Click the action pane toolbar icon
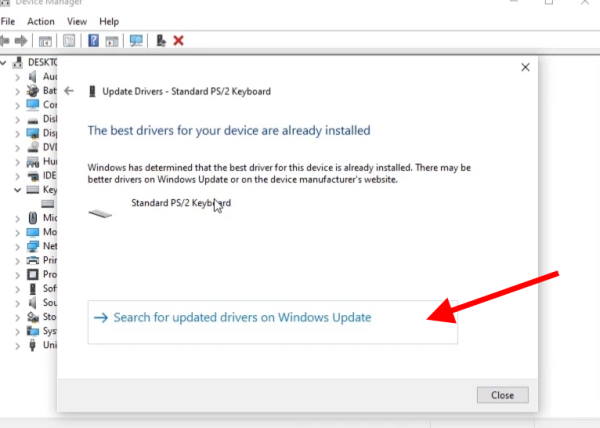Screen dimensions: 600x428 (x=112, y=41)
